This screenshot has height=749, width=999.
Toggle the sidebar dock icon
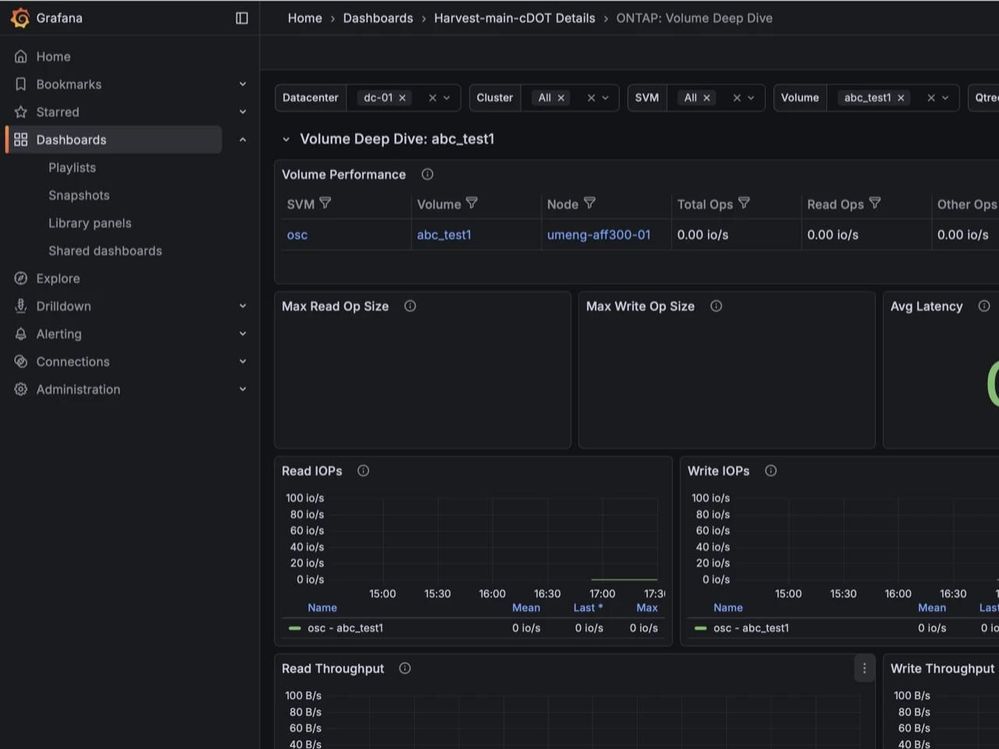pos(242,18)
